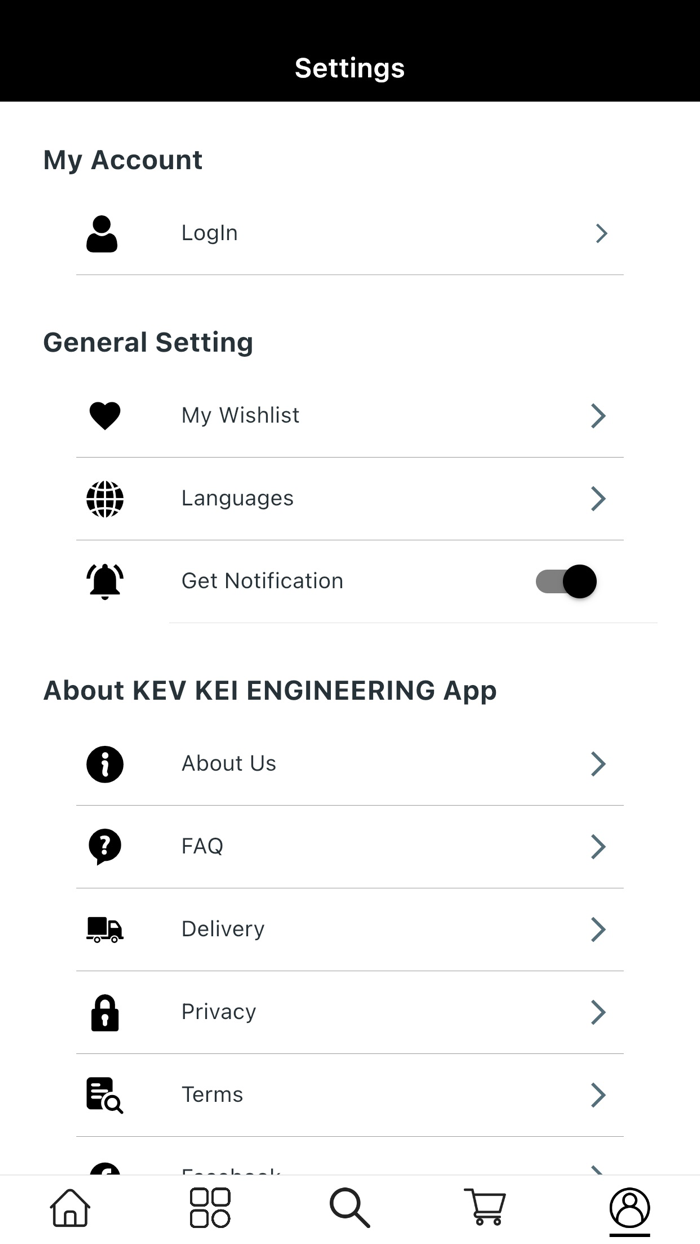This screenshot has width=700, height=1244.
Task: Tap the search magnifier icon
Action: (x=348, y=1207)
